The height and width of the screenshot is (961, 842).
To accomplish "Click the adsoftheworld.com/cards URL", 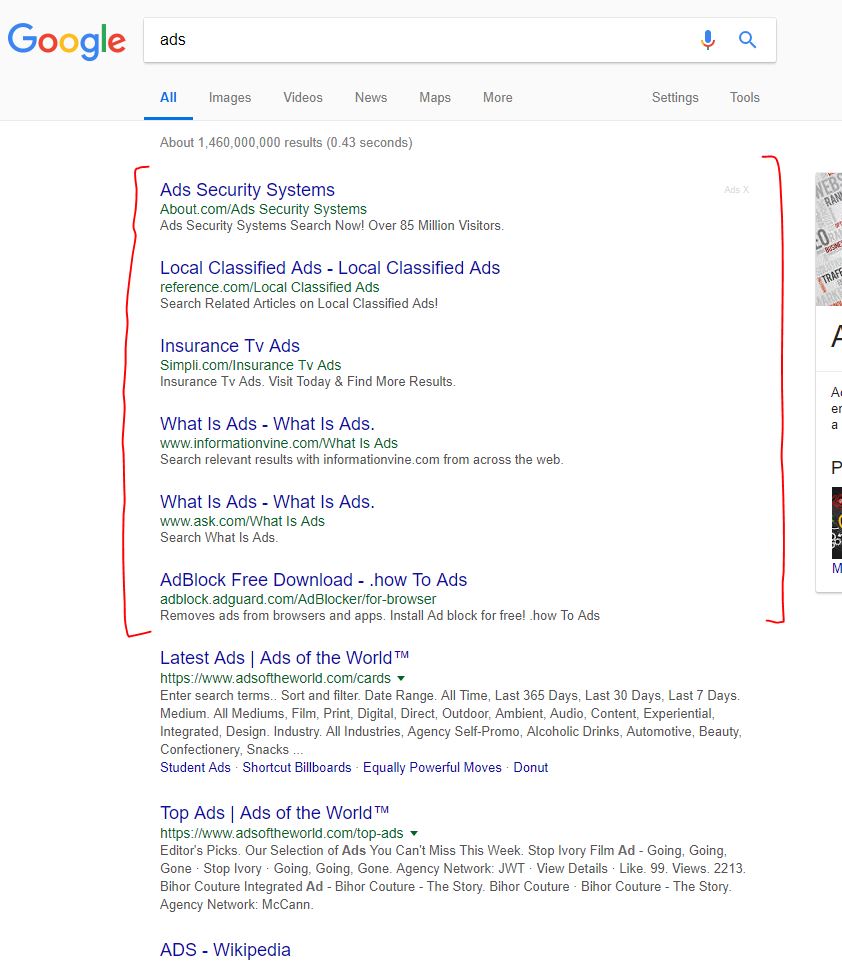I will (x=275, y=678).
